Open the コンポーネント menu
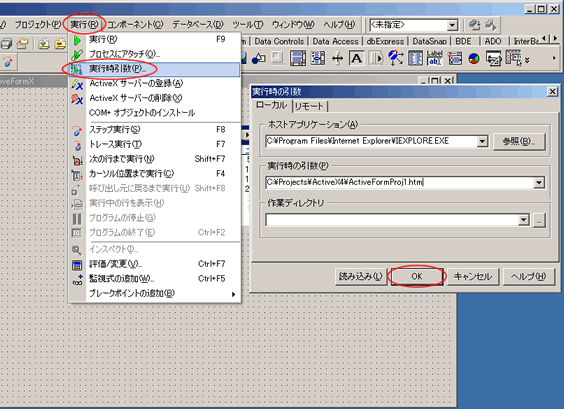564x409 pixels. [135, 24]
